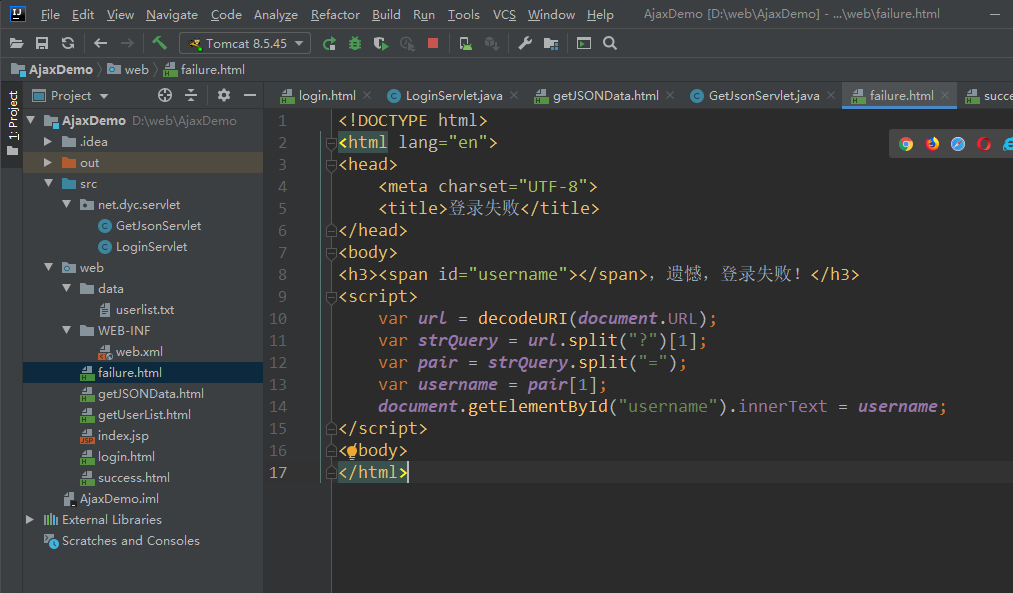
Task: Open Project Structure toolbar icon
Action: pos(551,43)
